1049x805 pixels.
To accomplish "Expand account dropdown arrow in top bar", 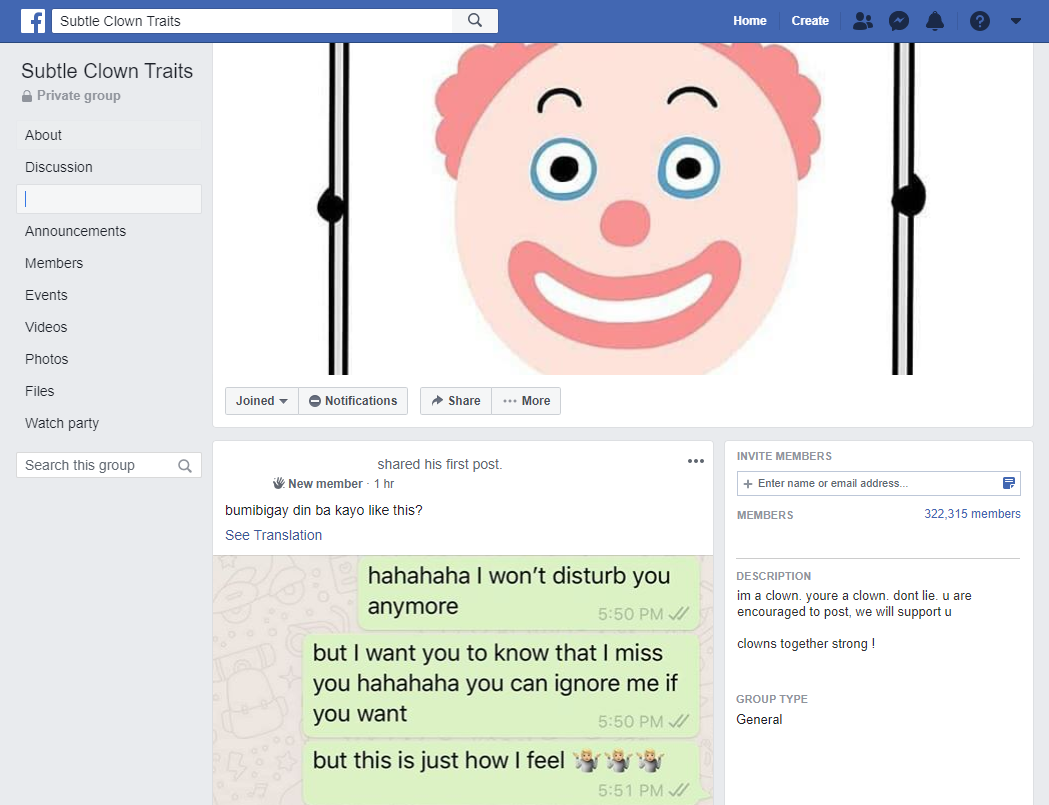I will (x=1016, y=21).
